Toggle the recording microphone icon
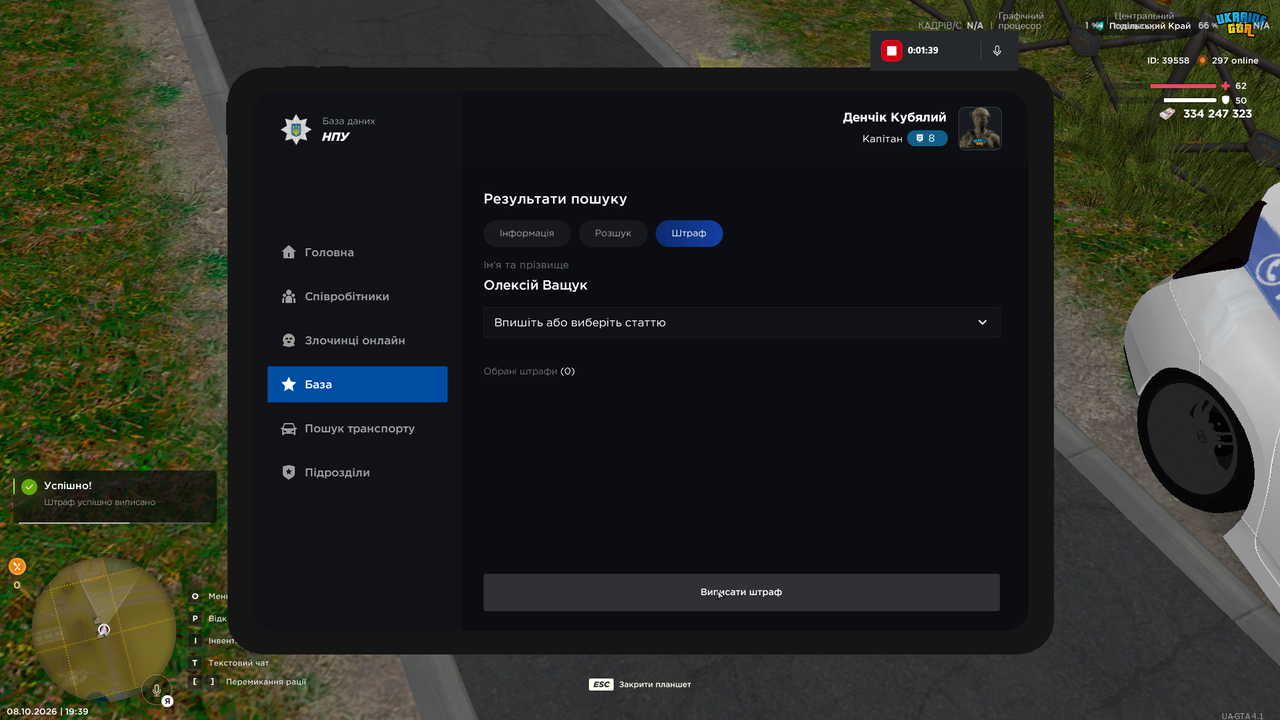The image size is (1280, 720). pos(997,50)
